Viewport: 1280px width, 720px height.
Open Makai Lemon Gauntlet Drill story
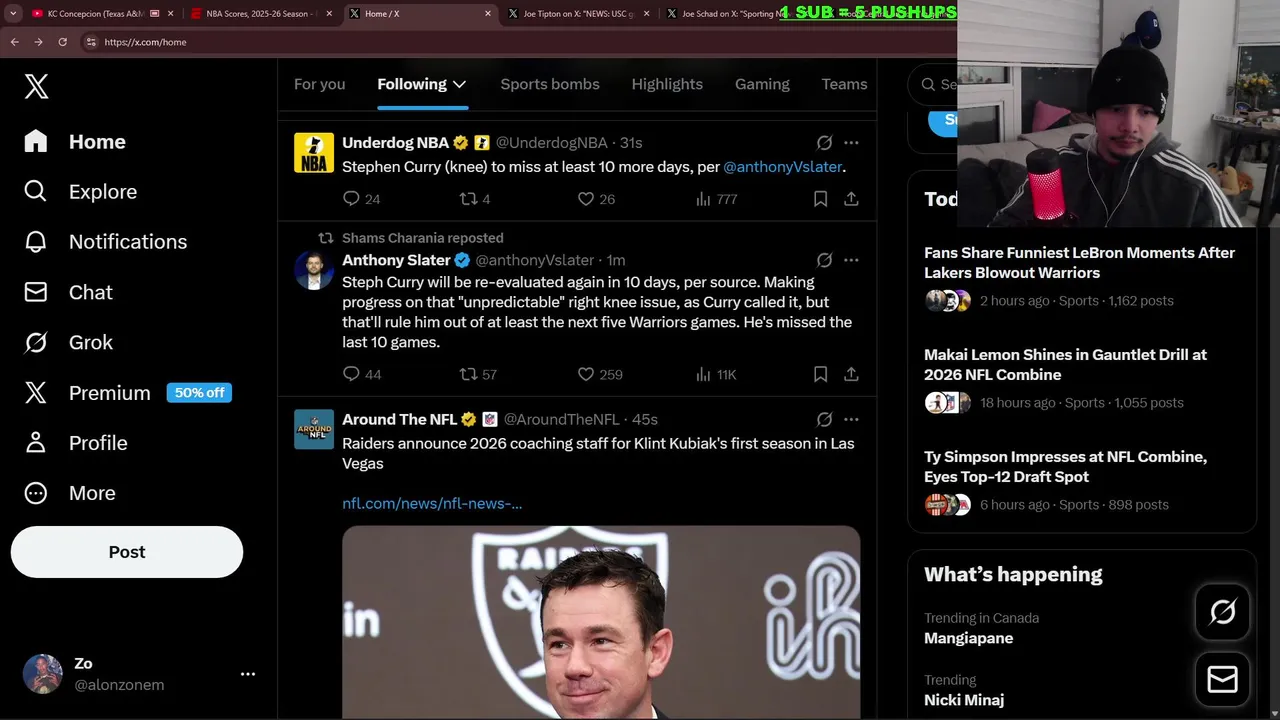point(1066,364)
